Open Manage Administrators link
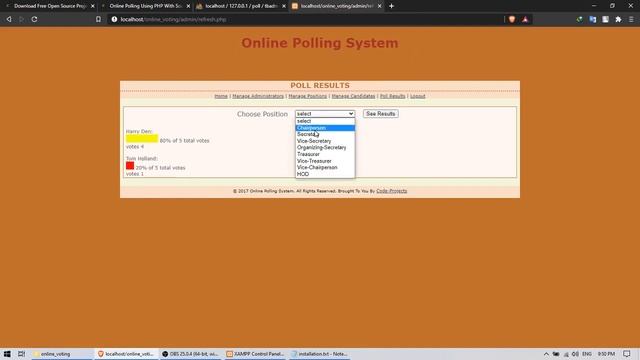 258,96
